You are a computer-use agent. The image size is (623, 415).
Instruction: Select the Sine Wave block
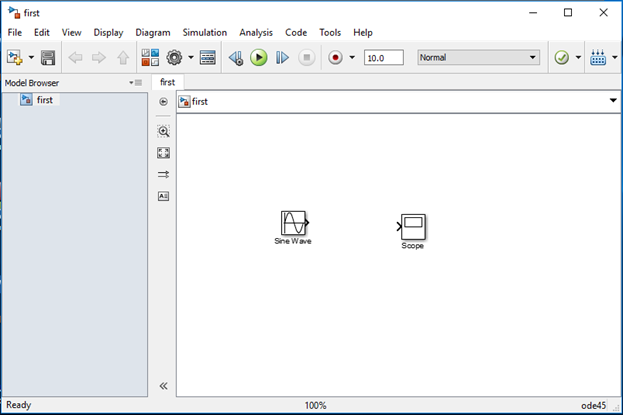point(293,223)
